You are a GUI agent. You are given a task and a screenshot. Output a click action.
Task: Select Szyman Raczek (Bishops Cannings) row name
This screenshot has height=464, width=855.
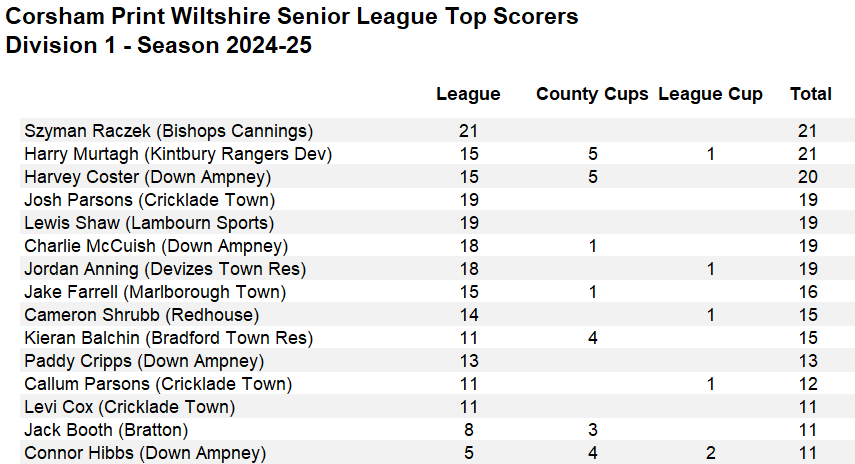tap(168, 131)
